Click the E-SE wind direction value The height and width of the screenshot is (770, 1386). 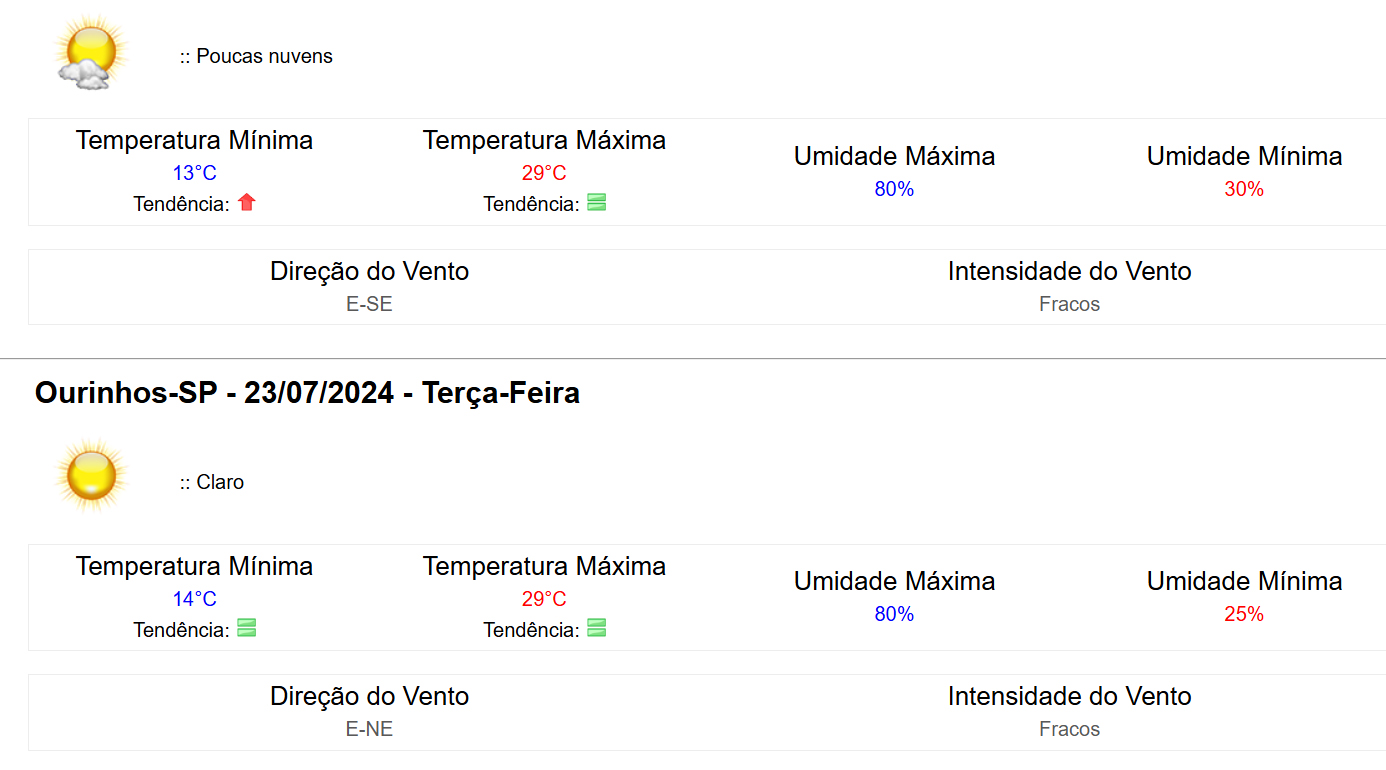coord(369,304)
